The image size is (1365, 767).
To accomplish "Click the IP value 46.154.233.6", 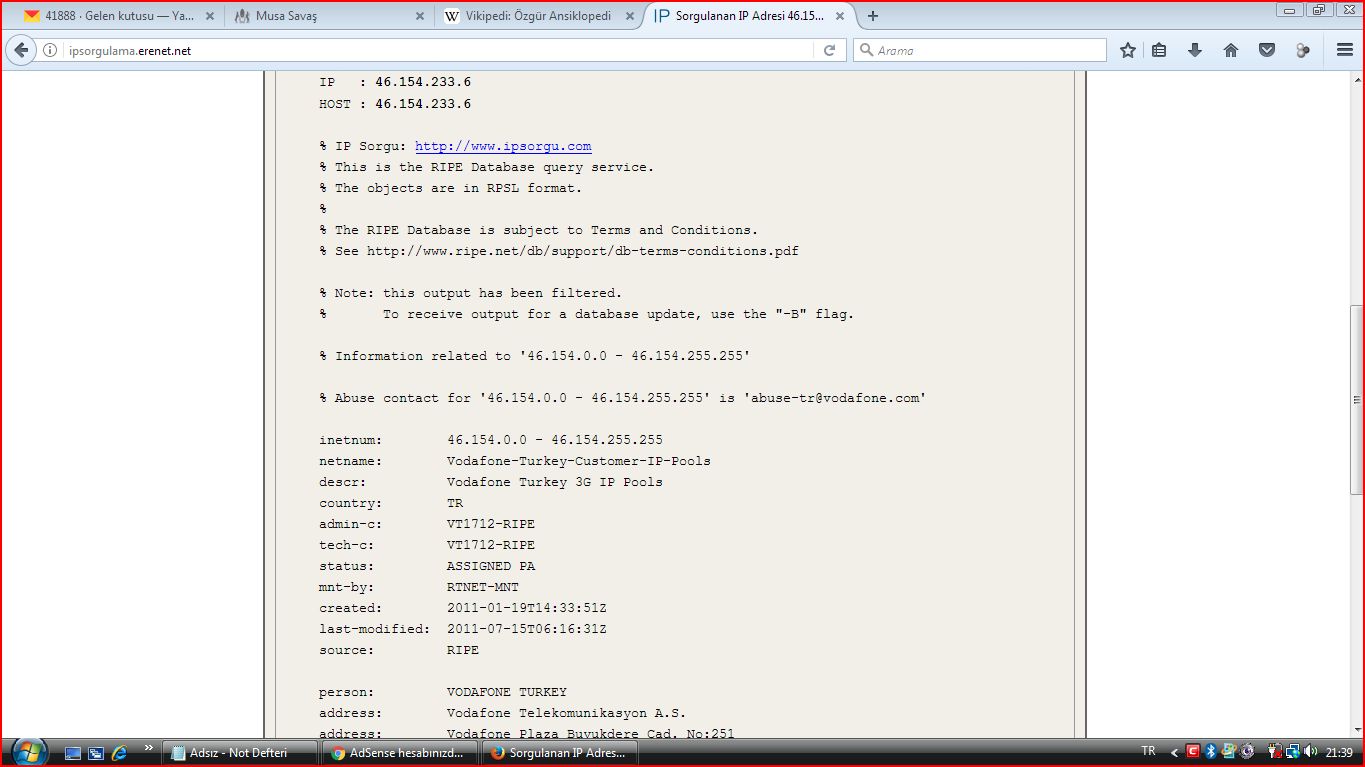I will [x=423, y=83].
